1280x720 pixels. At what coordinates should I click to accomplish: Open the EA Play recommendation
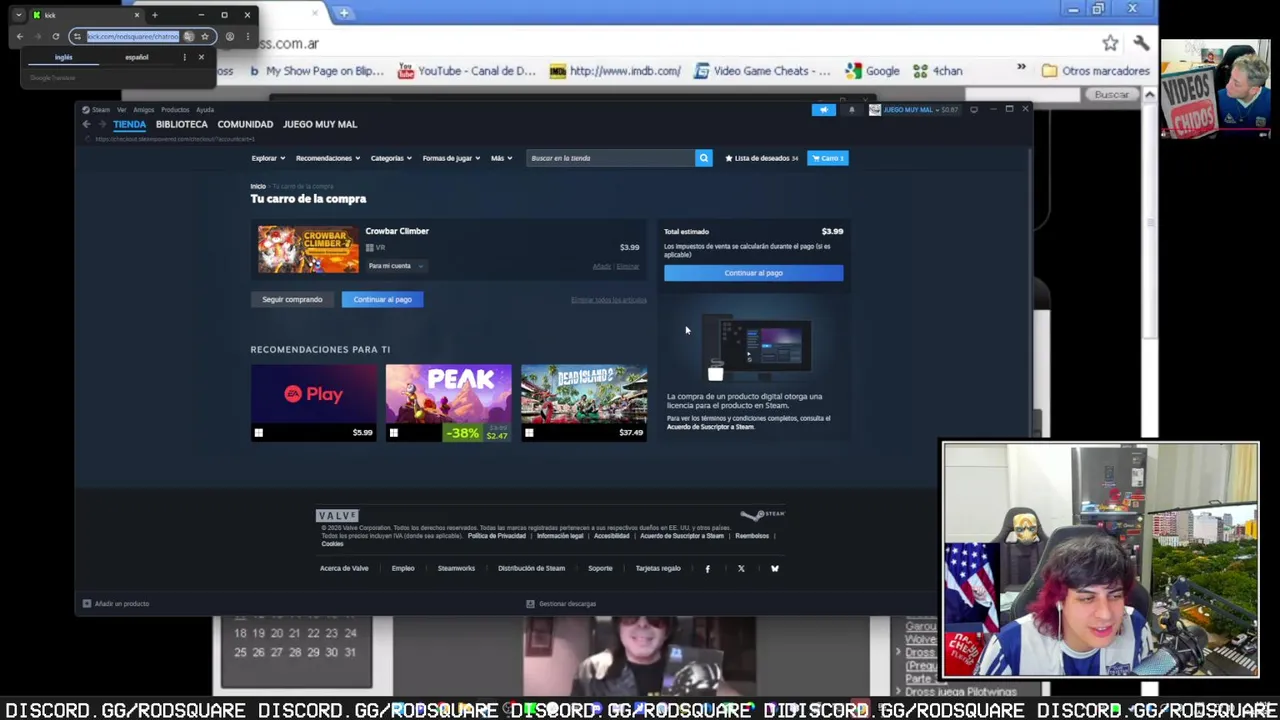(314, 403)
